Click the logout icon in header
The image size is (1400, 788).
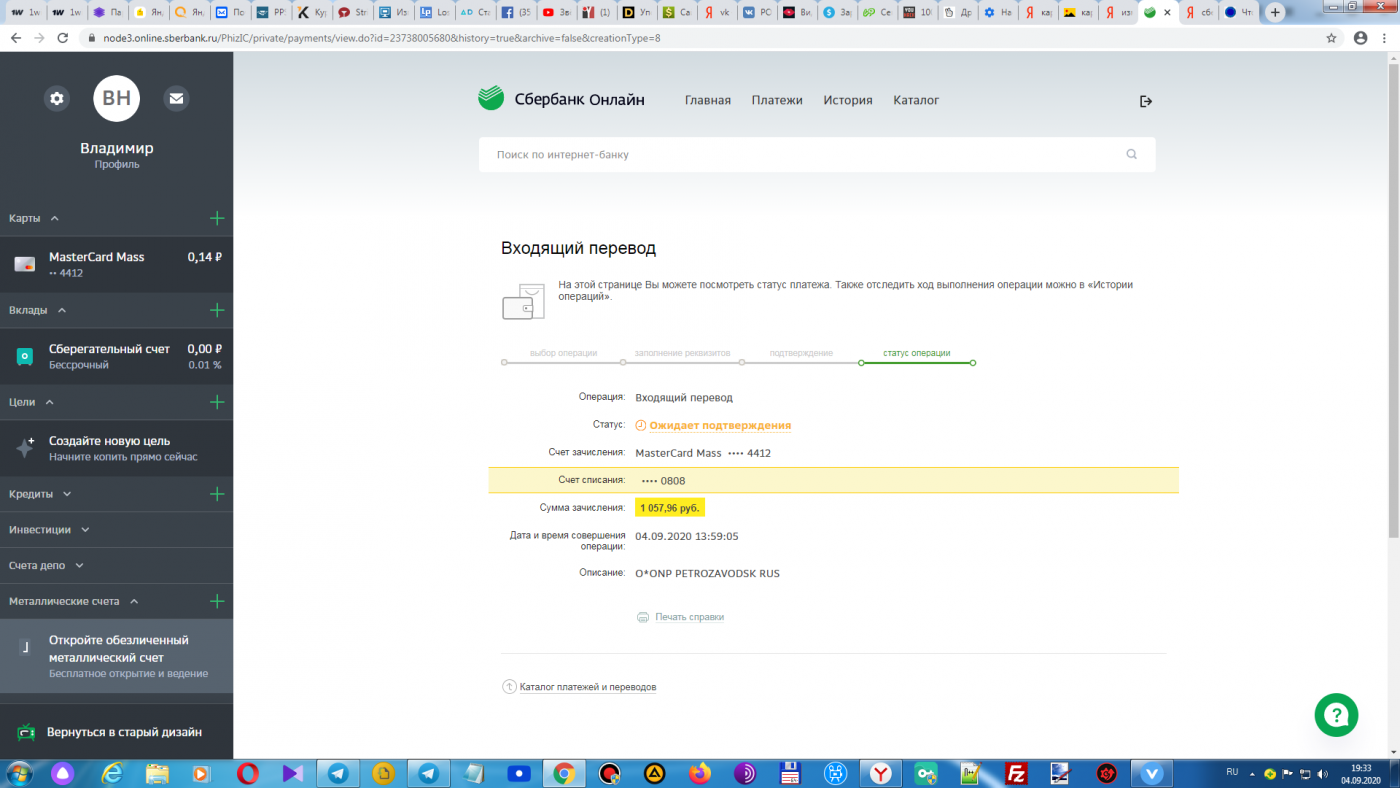click(x=1146, y=101)
